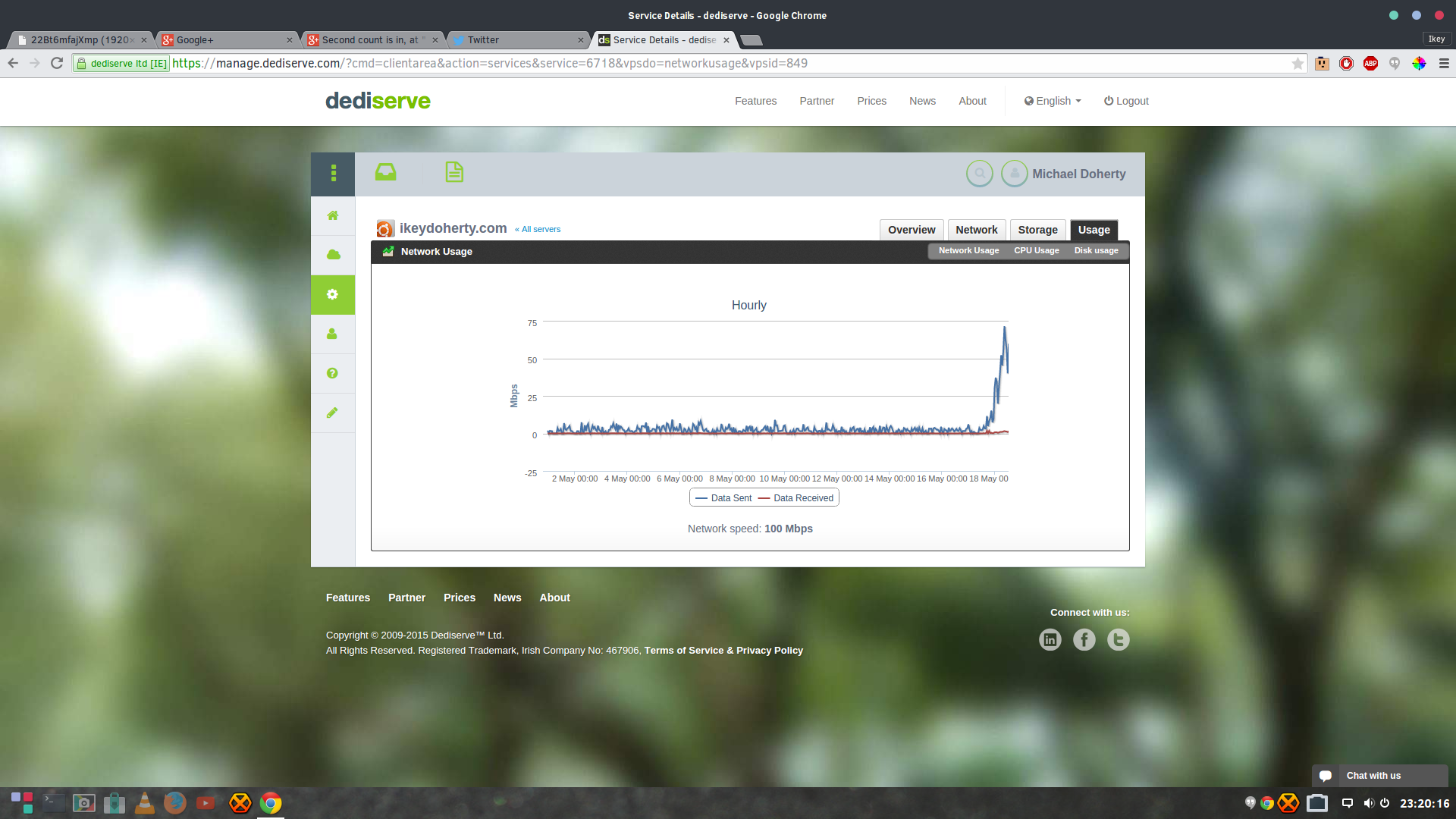1456x819 pixels.
Task: Select the CPU Usage sub-tab
Action: tap(1036, 250)
